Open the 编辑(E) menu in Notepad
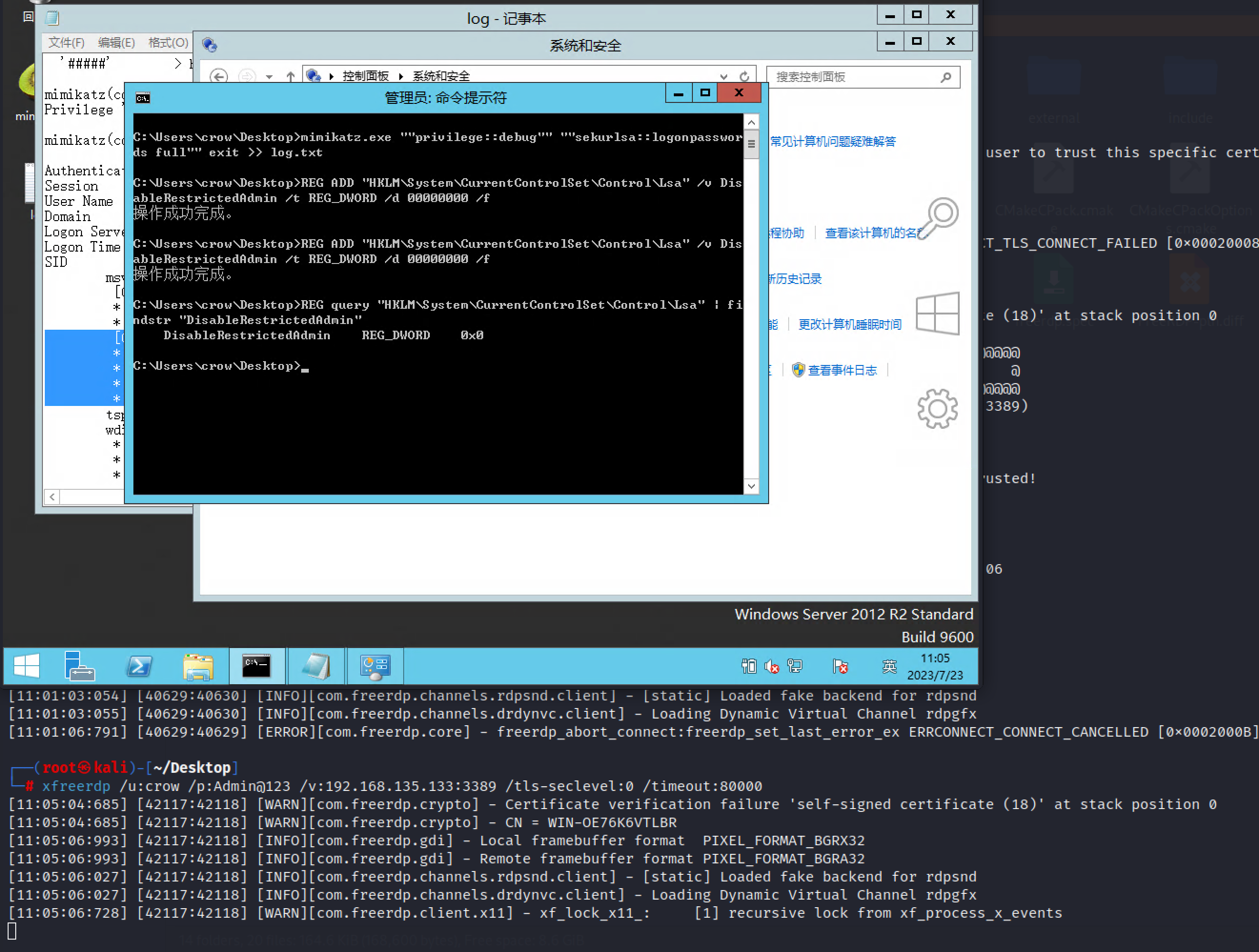The height and width of the screenshot is (952, 1259). (x=116, y=43)
